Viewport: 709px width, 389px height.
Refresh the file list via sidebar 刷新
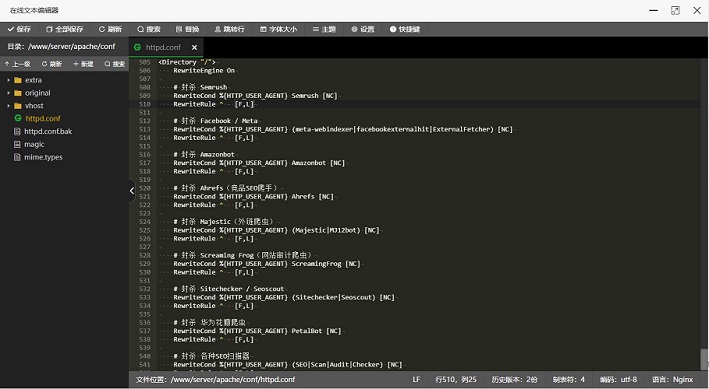coord(52,64)
